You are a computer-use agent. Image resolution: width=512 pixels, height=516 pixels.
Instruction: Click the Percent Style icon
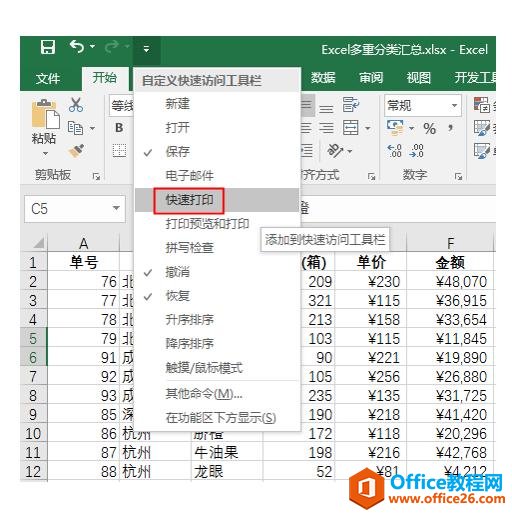[x=429, y=128]
